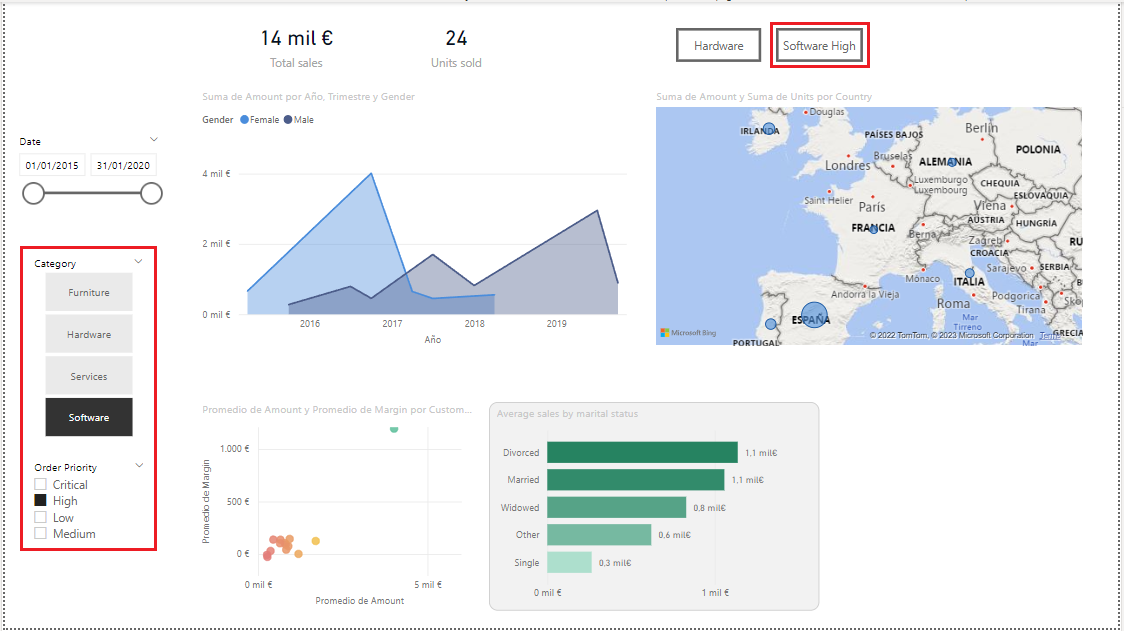Select the Furniture category tile
The height and width of the screenshot is (631, 1124).
point(89,293)
